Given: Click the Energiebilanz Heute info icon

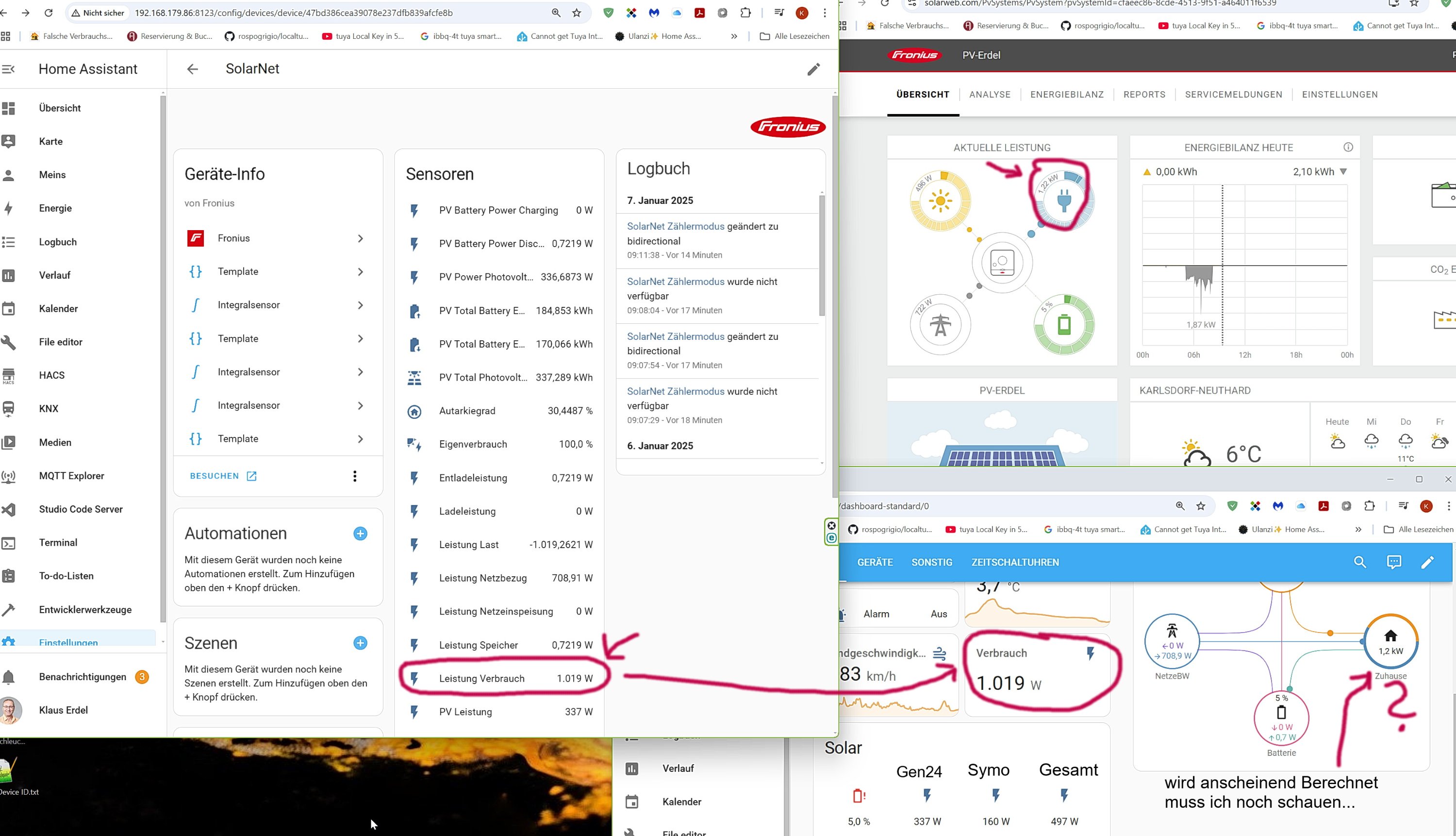Looking at the screenshot, I should (1348, 148).
